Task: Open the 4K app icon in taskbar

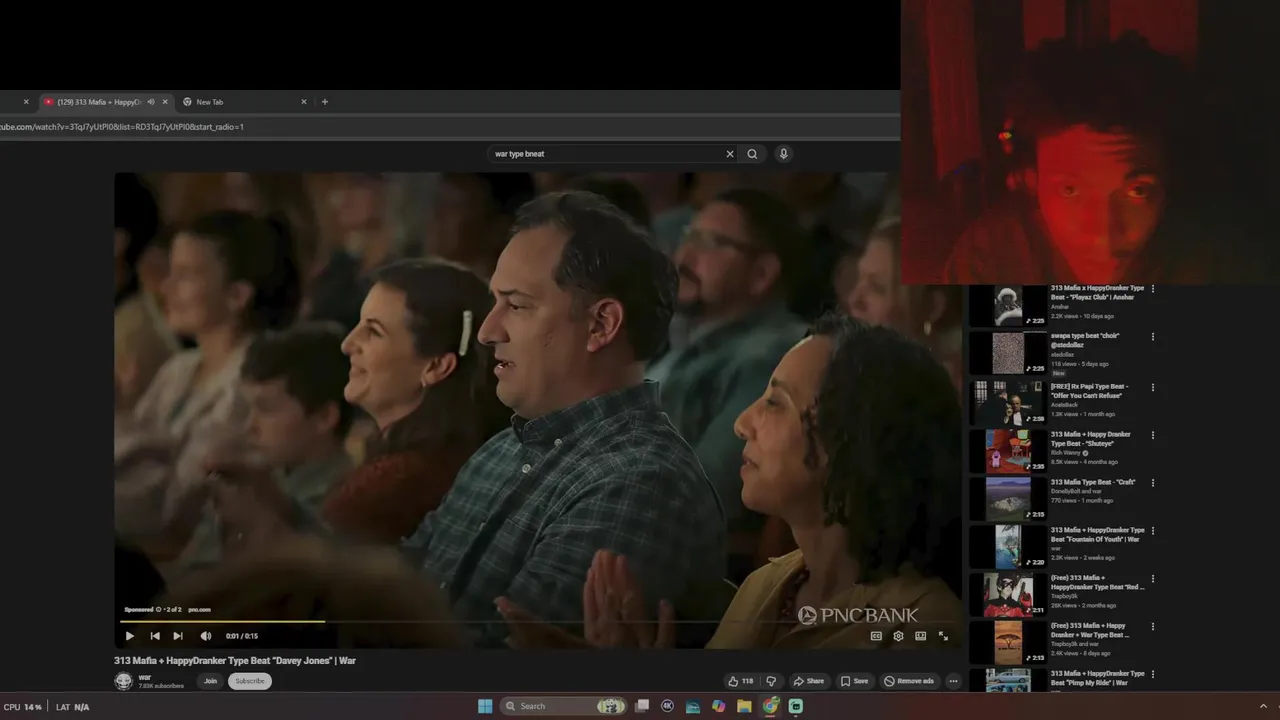Action: [x=668, y=706]
